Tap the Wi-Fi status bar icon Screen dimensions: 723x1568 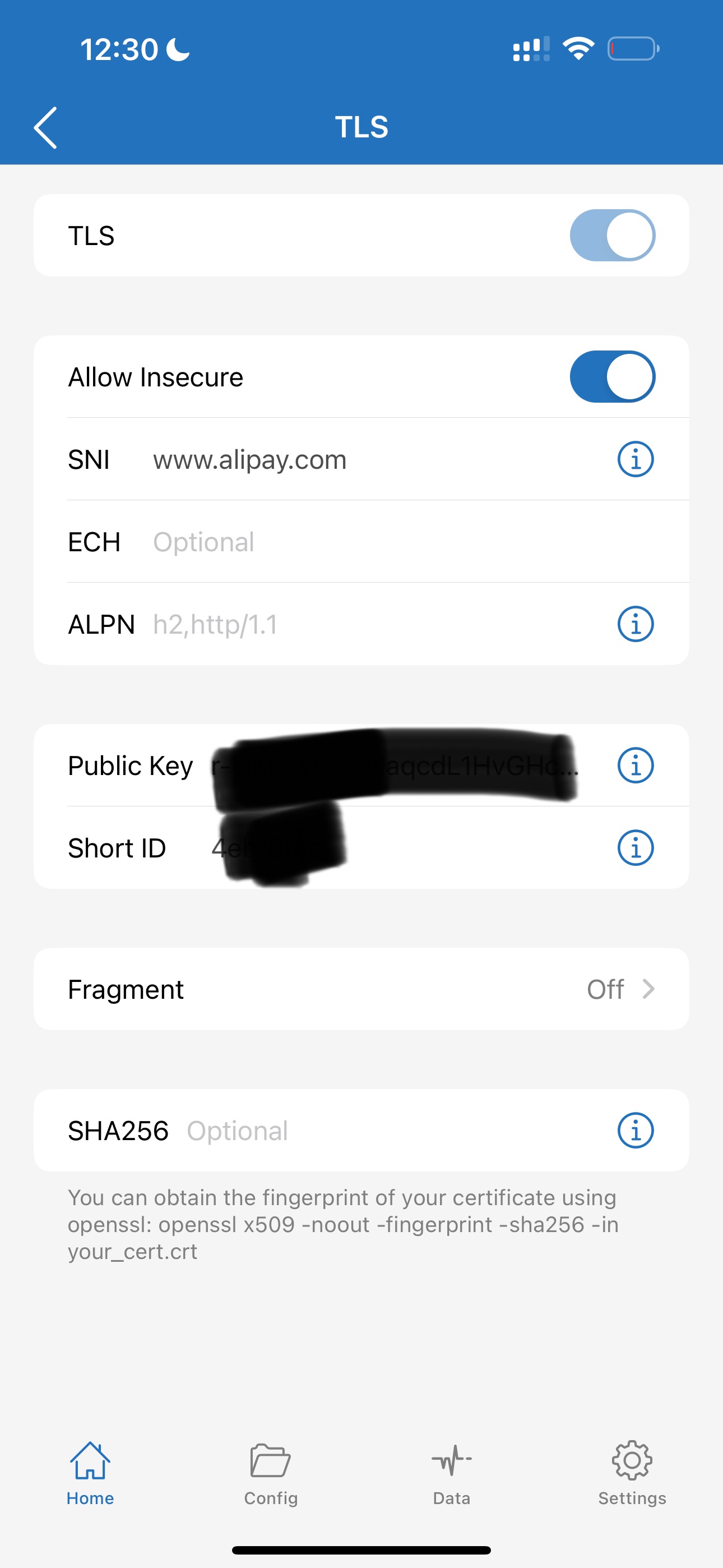(578, 49)
